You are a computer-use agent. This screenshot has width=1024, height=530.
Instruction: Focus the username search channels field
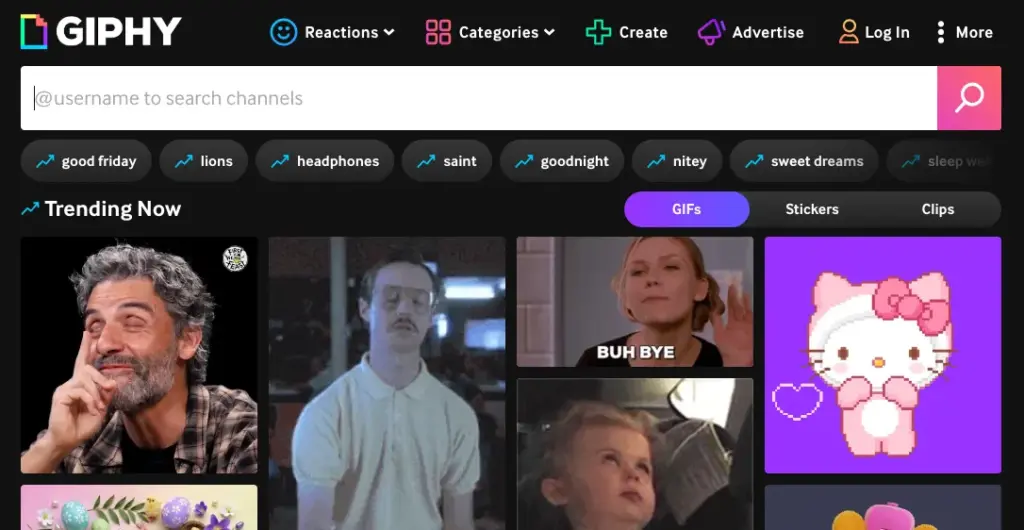coord(479,98)
